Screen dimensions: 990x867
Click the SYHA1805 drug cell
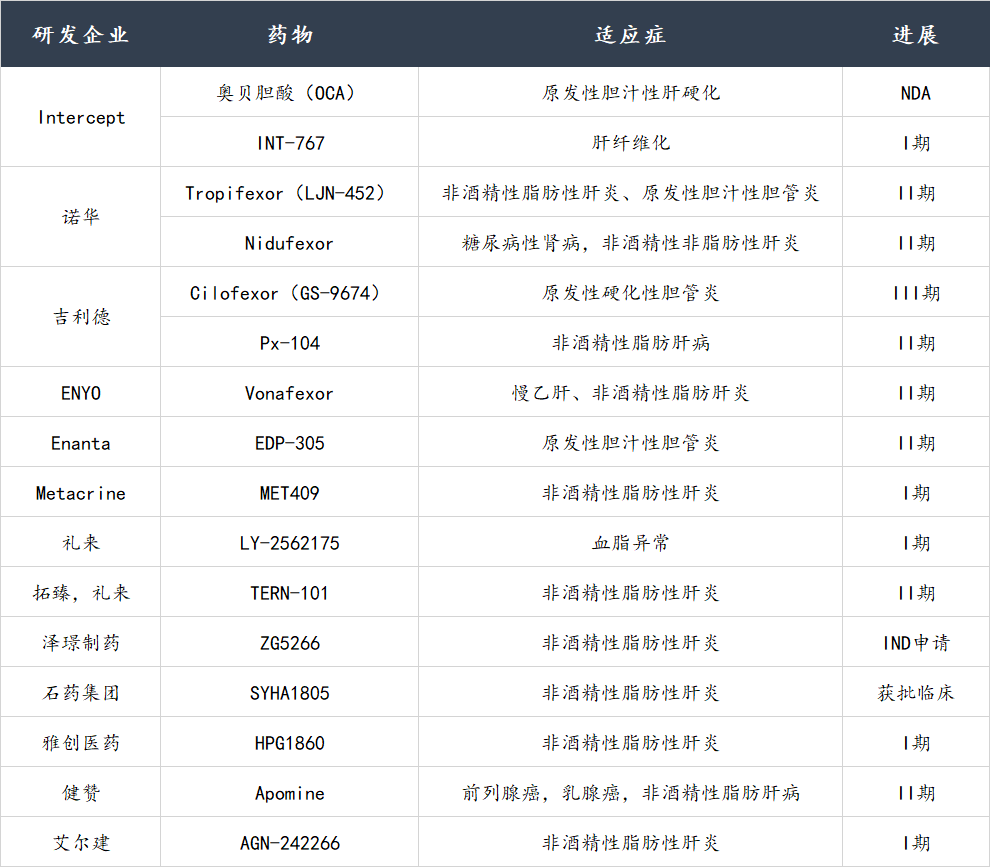[289, 691]
